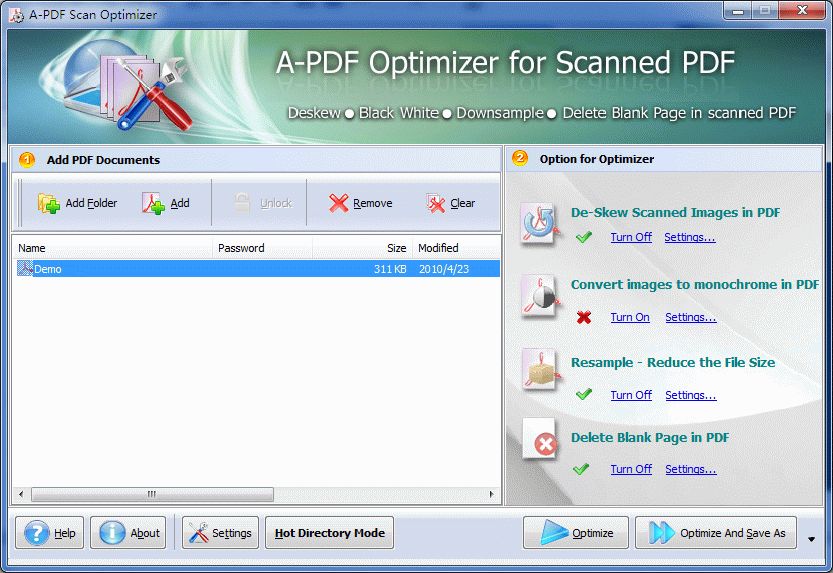The image size is (833, 573).
Task: Click the PDF file icon beside Demo
Action: point(25,268)
